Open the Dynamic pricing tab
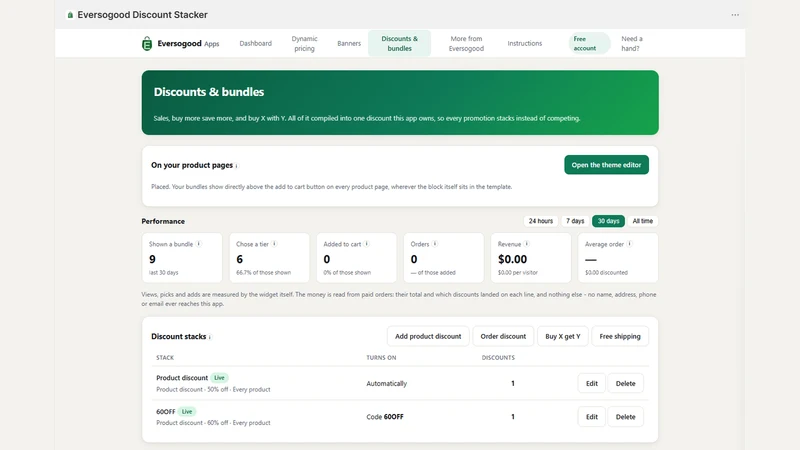The width and height of the screenshot is (800, 450). point(304,43)
